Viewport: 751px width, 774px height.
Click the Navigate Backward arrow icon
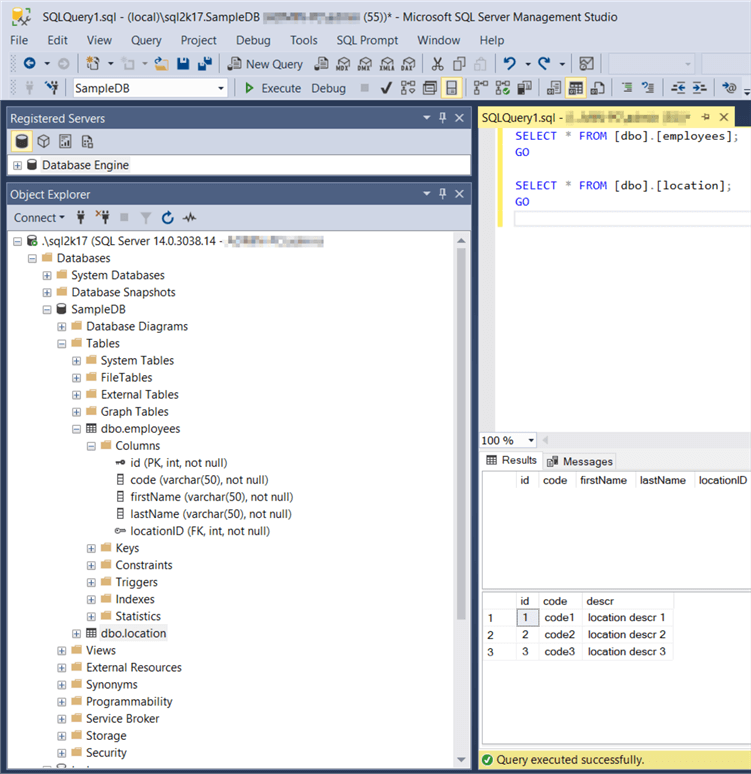coord(30,64)
